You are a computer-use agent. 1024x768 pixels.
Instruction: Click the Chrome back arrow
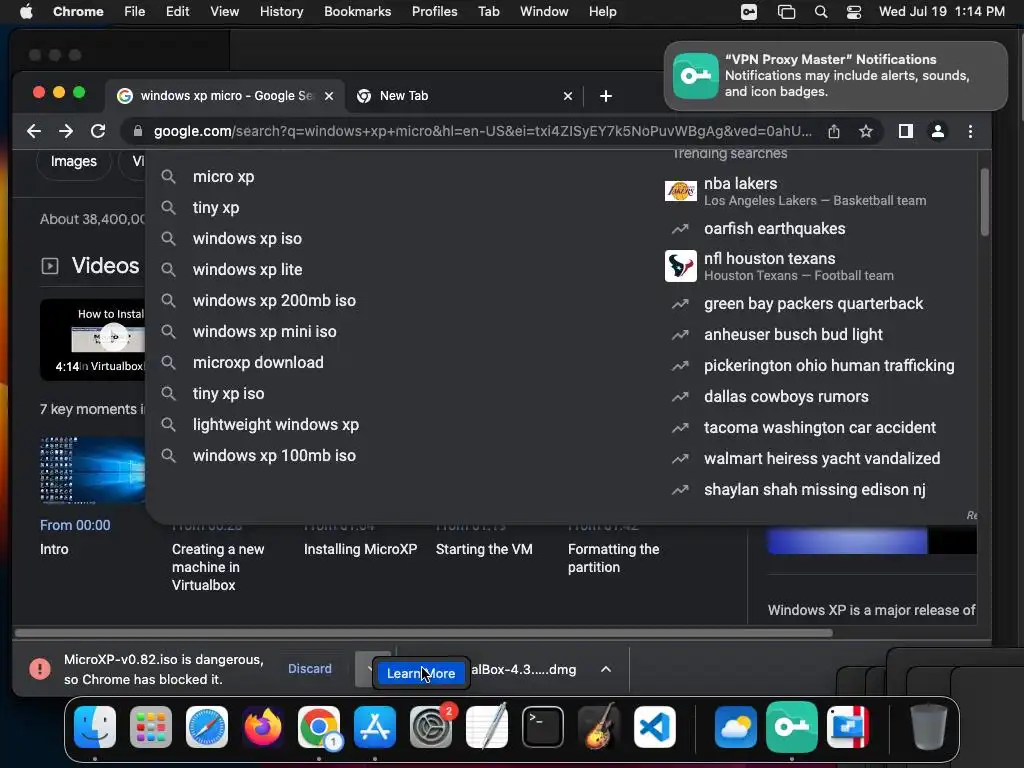click(34, 131)
